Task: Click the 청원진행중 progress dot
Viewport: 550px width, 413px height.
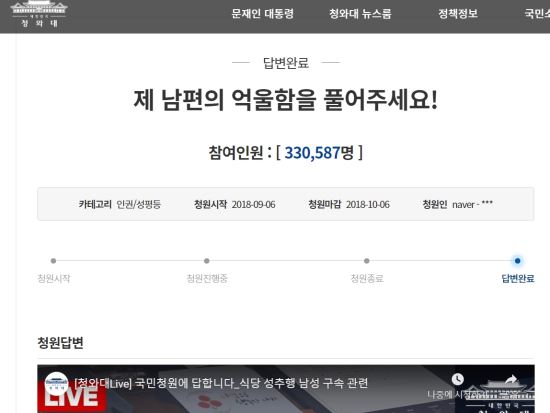Action: click(207, 261)
